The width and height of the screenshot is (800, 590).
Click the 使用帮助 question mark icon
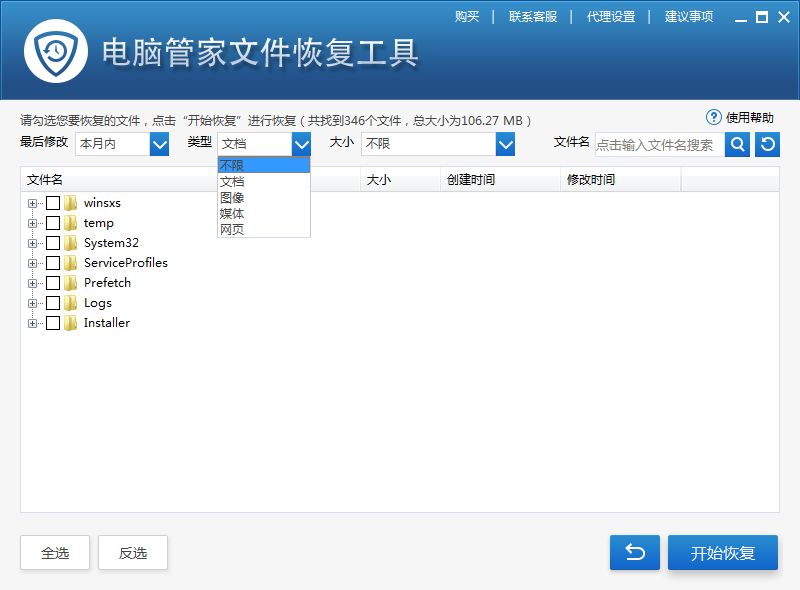coord(713,117)
